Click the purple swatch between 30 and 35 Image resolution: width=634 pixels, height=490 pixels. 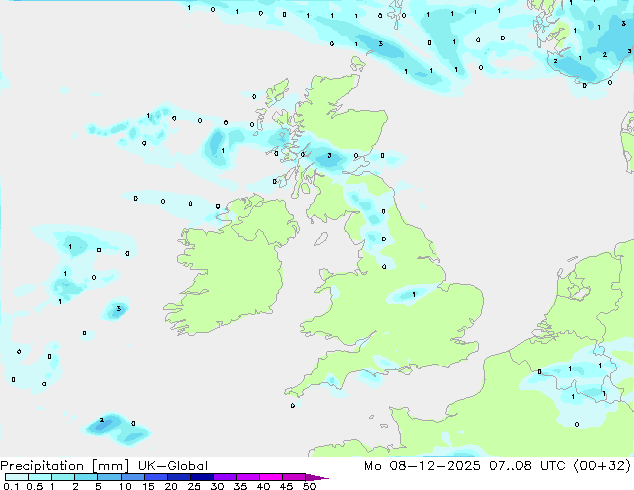pos(224,477)
